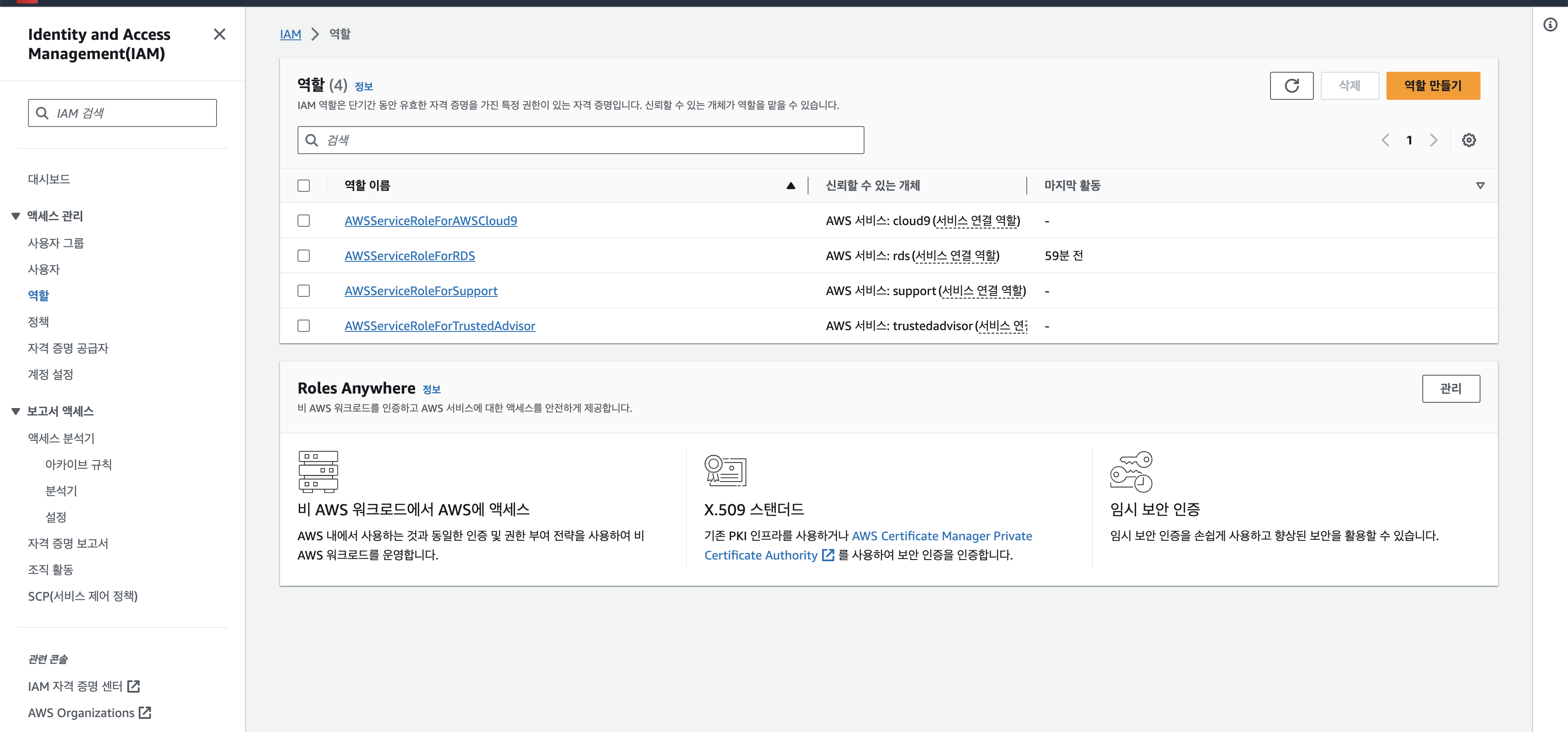
Task: Open the AWSServiceRoleForSupport role link
Action: point(420,291)
